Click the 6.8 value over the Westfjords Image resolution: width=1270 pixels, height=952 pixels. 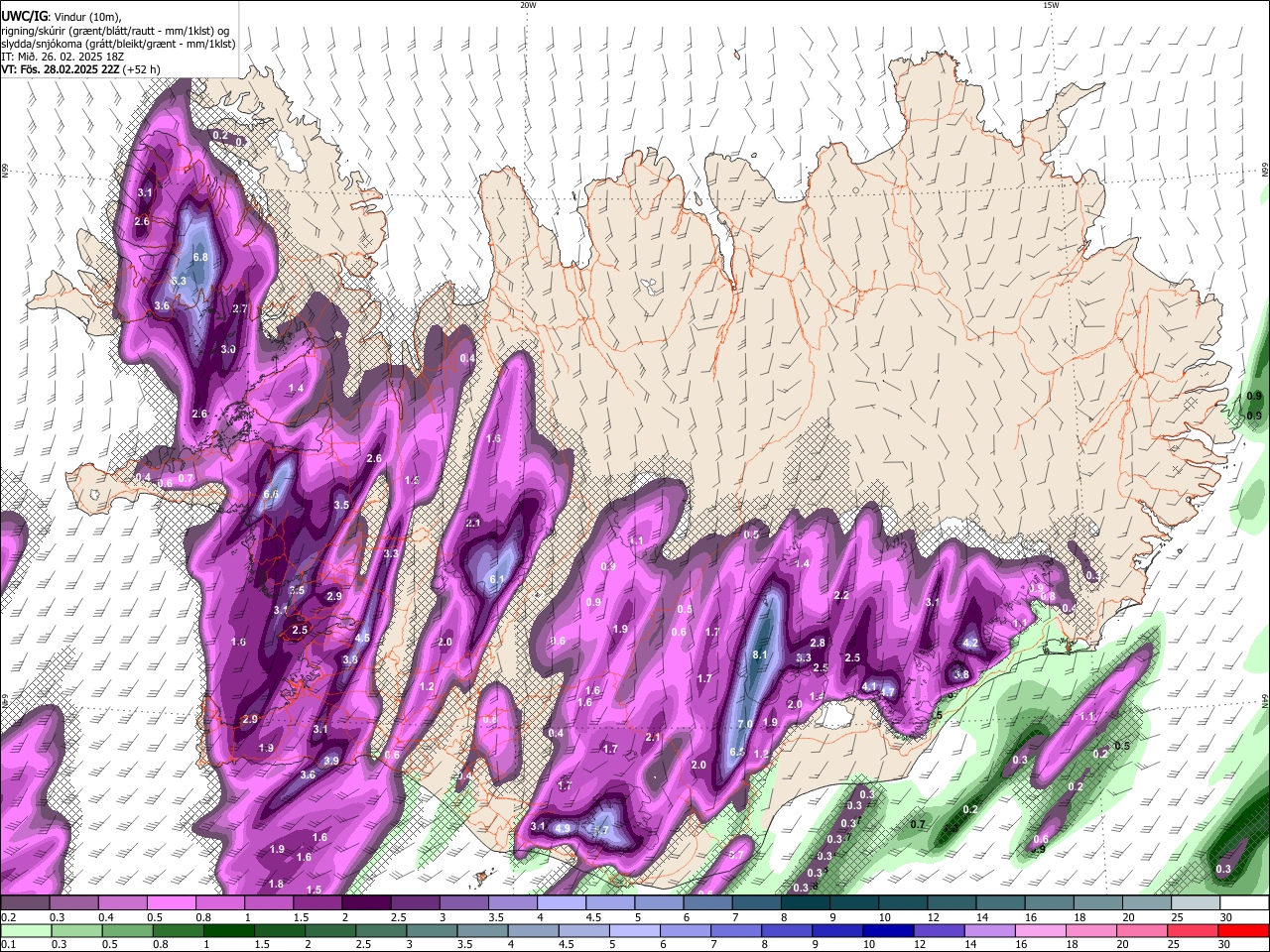[x=200, y=257]
